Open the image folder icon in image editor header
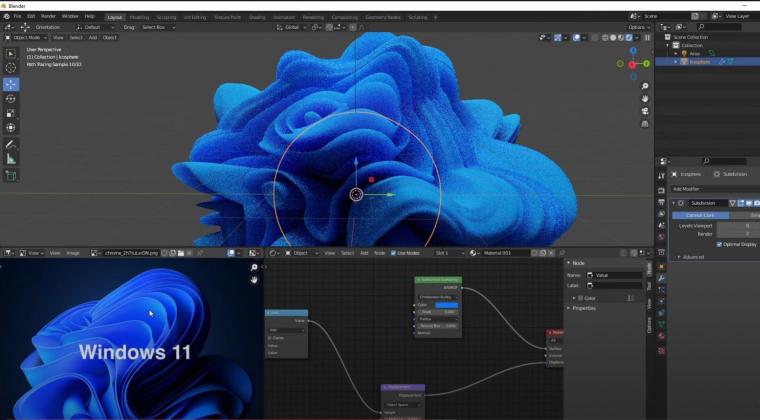Image resolution: width=760 pixels, height=420 pixels. click(x=181, y=253)
